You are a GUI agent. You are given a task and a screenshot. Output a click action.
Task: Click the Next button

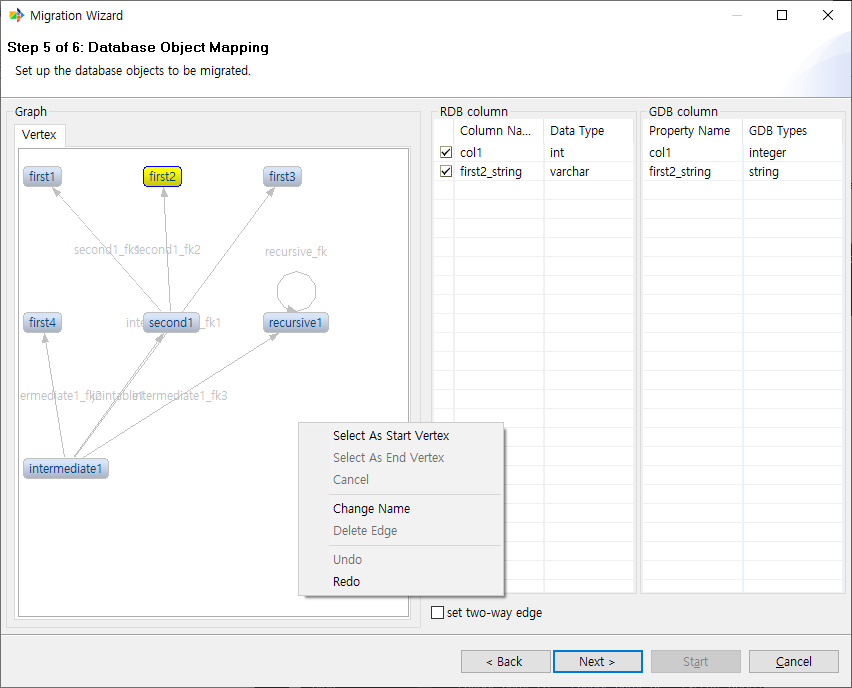597,662
